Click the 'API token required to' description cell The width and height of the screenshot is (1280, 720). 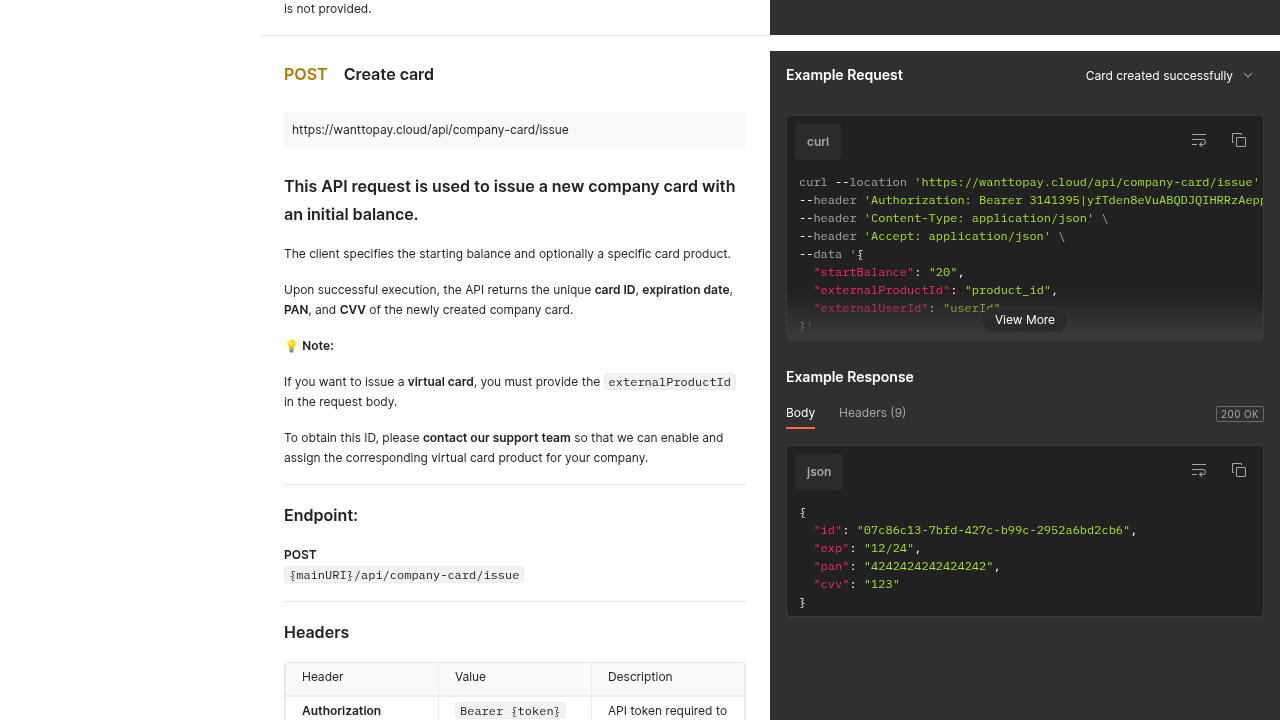click(x=667, y=709)
